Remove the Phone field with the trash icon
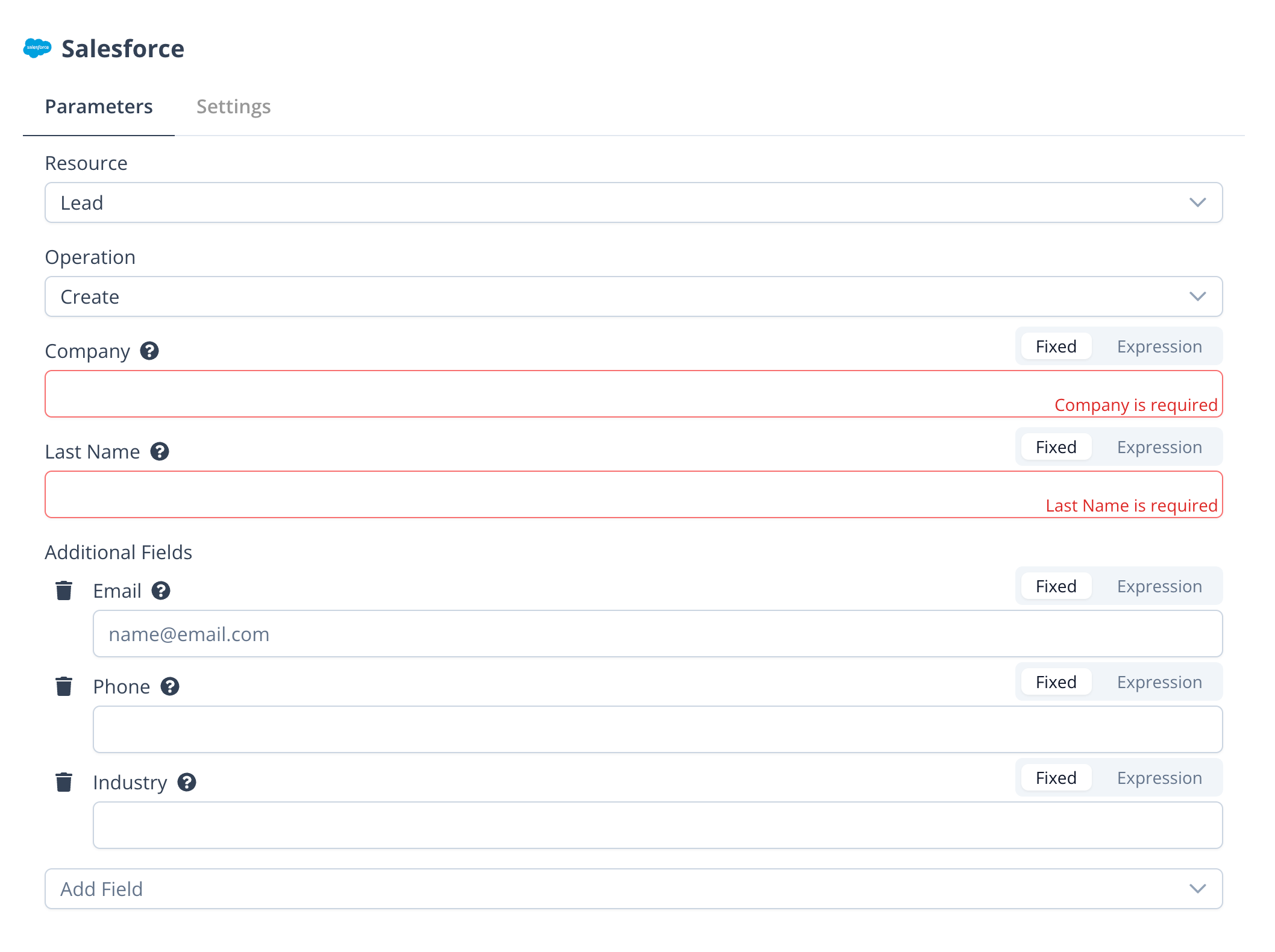 tap(64, 686)
